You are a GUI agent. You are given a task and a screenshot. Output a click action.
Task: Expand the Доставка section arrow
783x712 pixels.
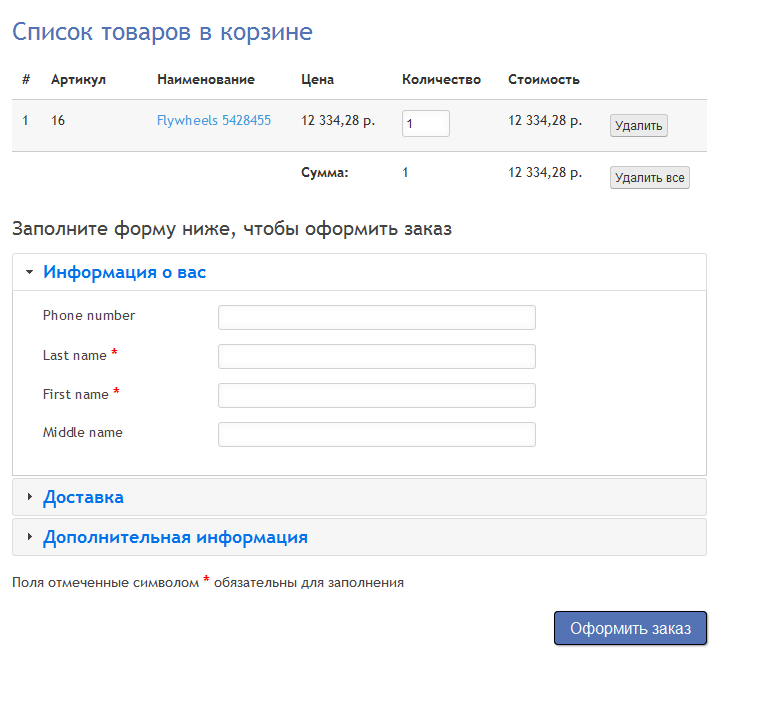click(x=30, y=497)
